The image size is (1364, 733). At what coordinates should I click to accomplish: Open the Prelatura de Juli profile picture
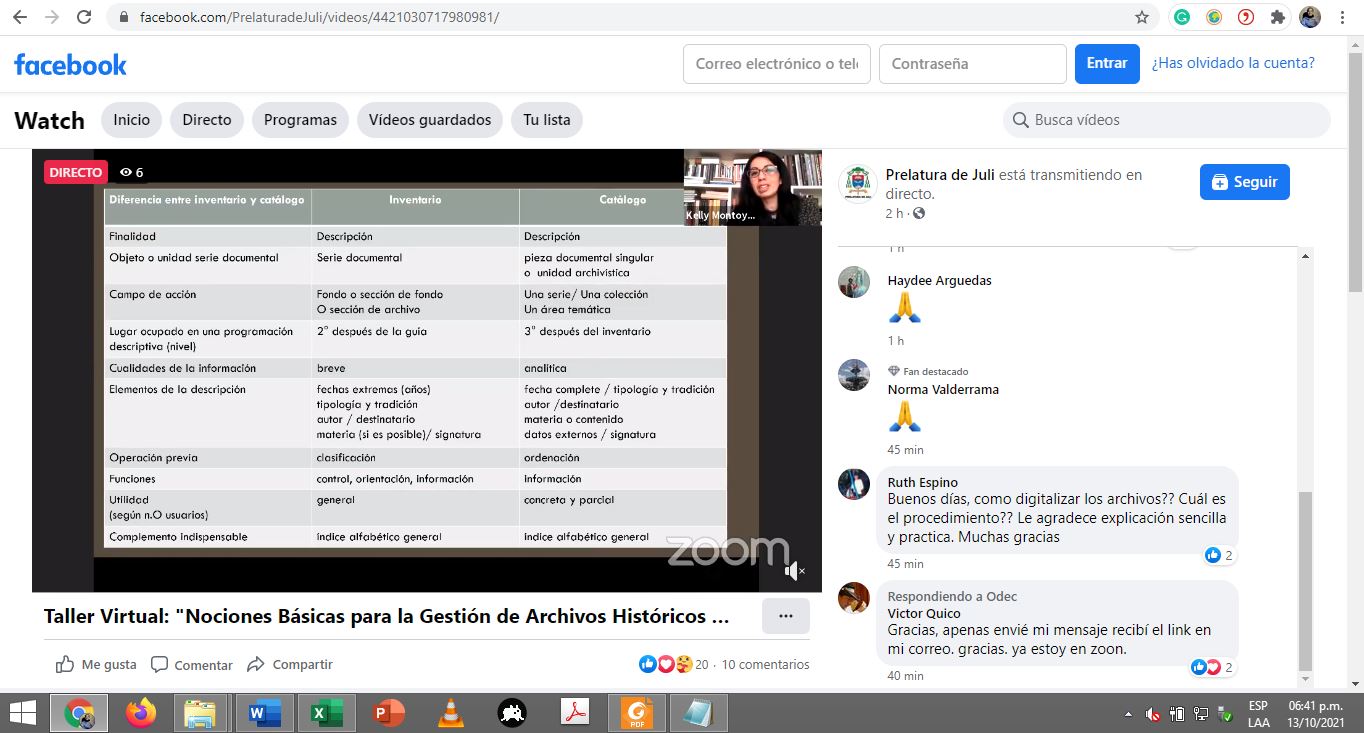click(x=857, y=183)
